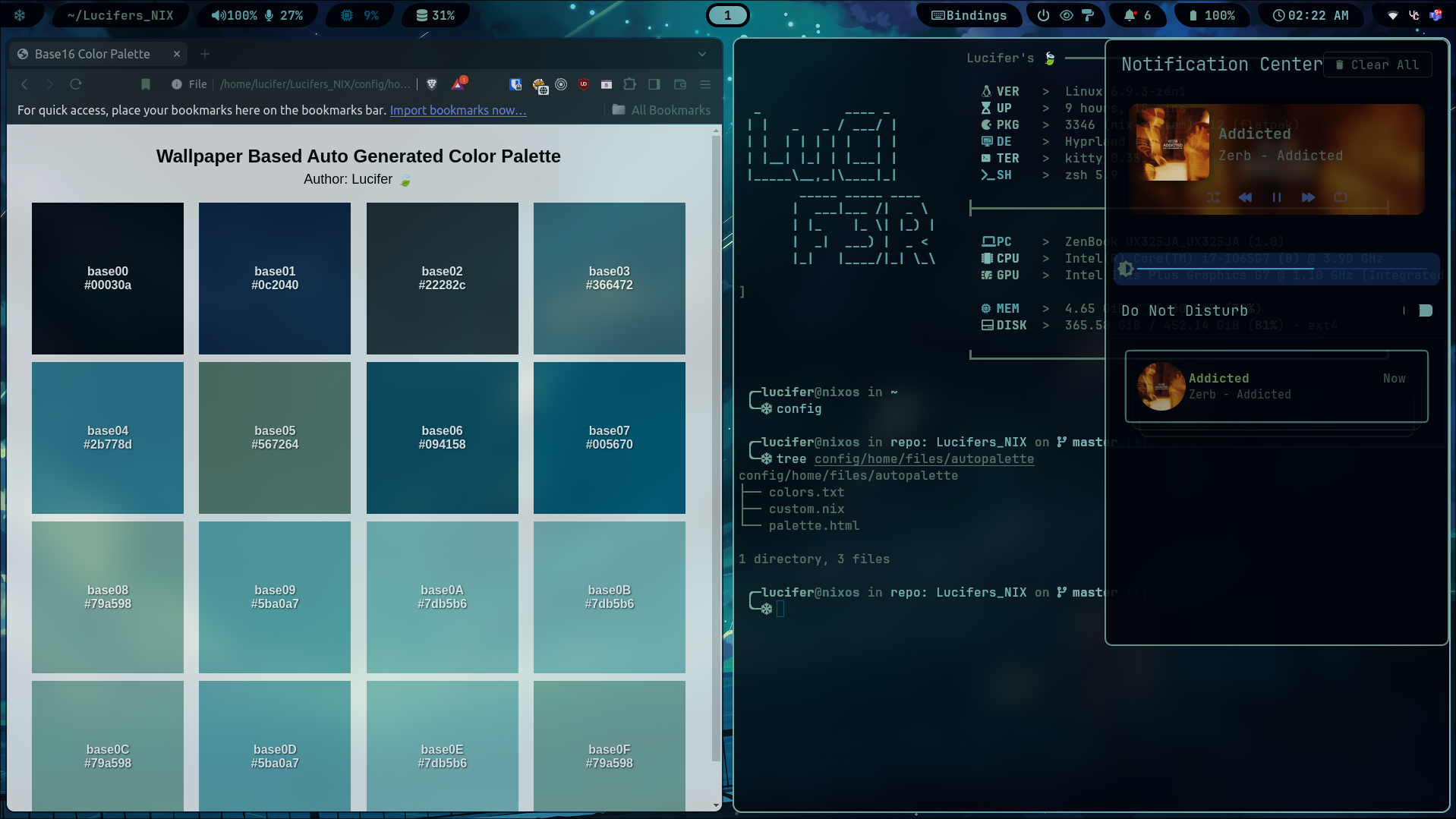
Task: Click the bookmark page icon
Action: point(146,84)
